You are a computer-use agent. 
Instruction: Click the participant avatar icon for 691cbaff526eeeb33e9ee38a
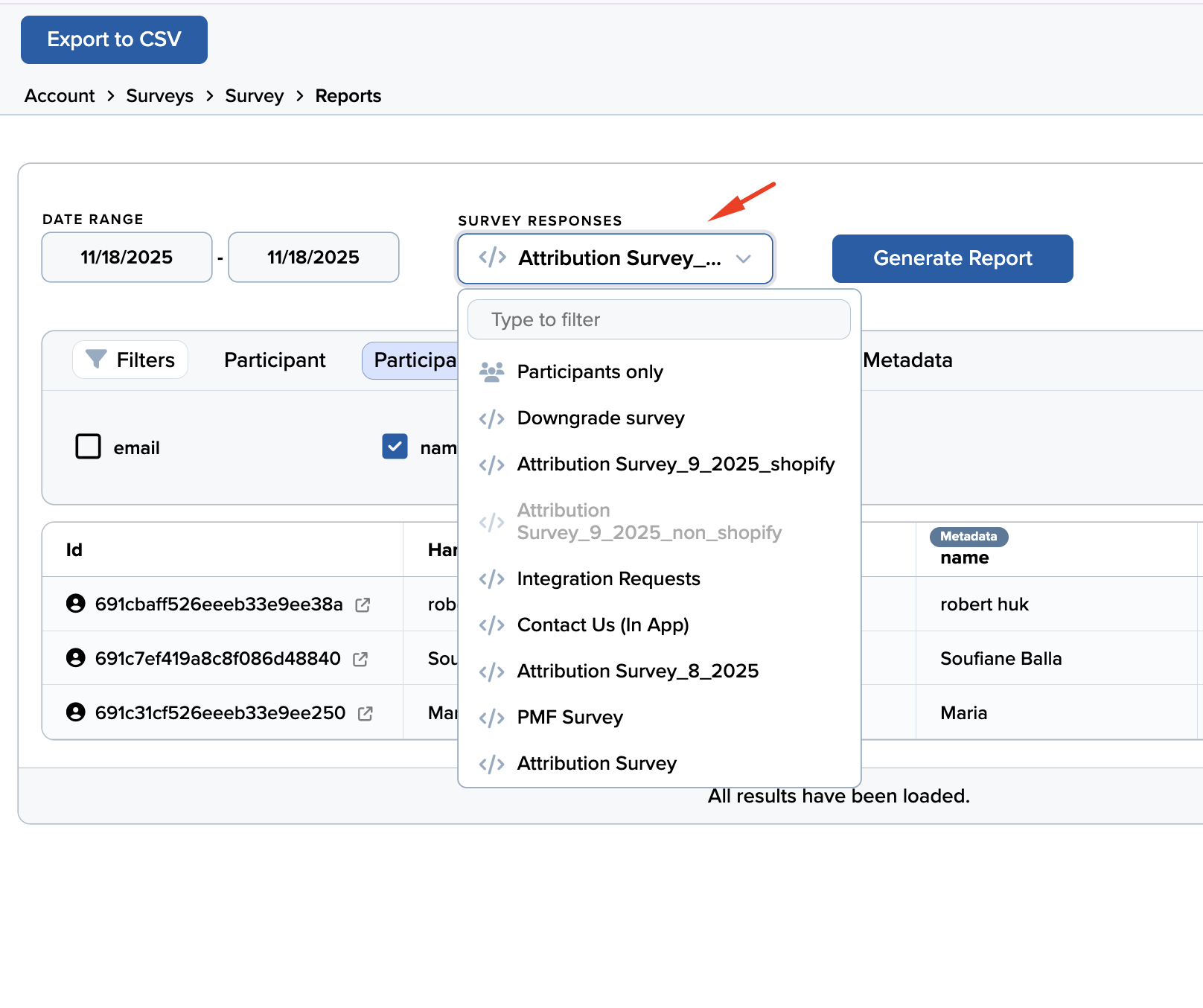pyautogui.click(x=76, y=604)
